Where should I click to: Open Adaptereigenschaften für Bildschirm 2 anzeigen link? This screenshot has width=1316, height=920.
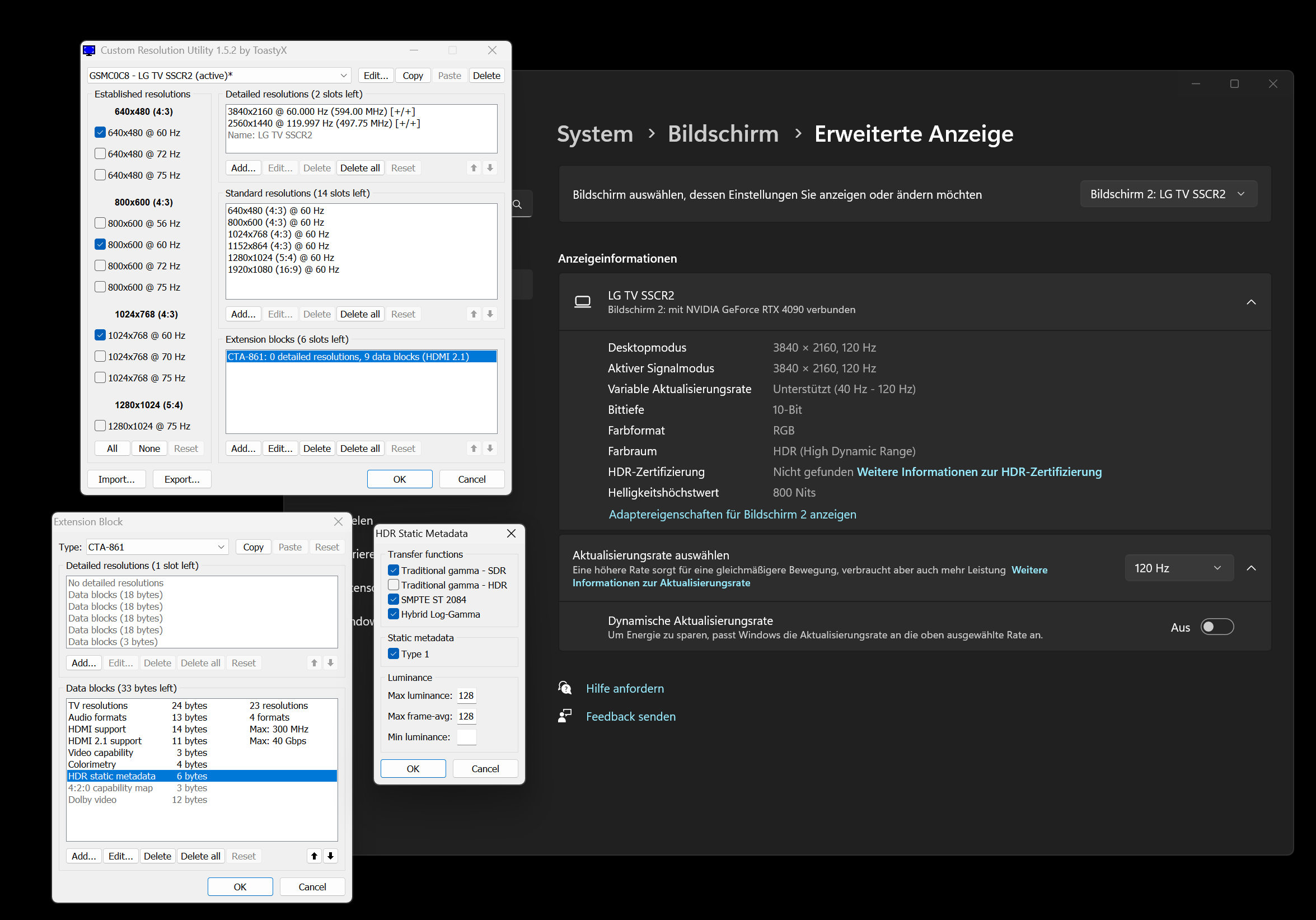click(732, 514)
